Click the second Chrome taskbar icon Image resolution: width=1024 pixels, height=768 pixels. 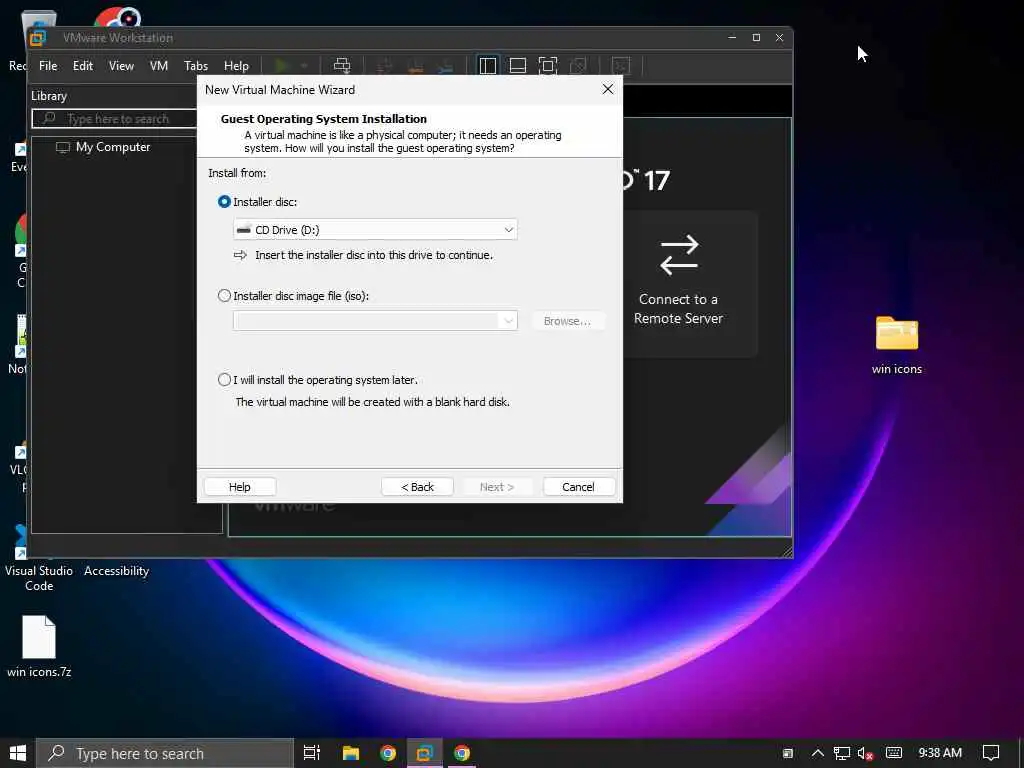[x=462, y=753]
